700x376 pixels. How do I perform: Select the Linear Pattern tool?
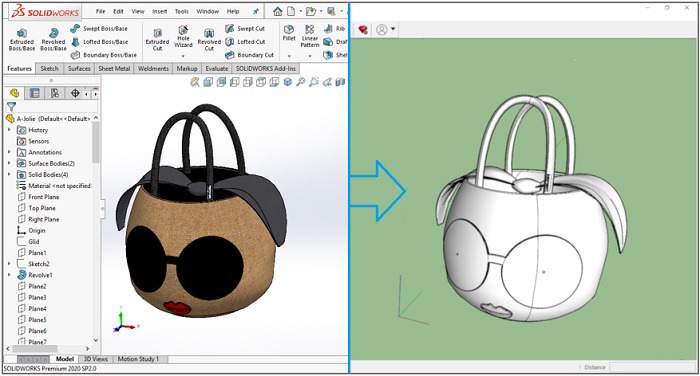click(x=309, y=36)
